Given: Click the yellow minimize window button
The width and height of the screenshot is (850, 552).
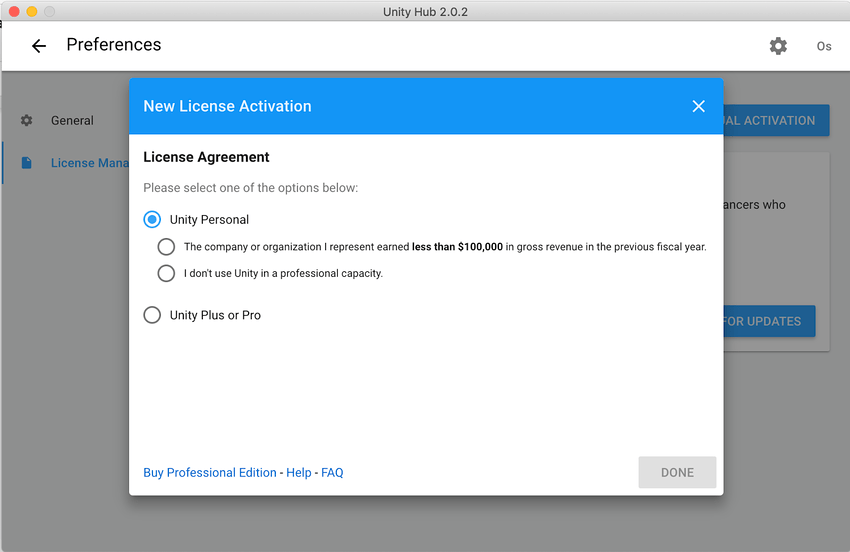Looking at the screenshot, I should 32,11.
